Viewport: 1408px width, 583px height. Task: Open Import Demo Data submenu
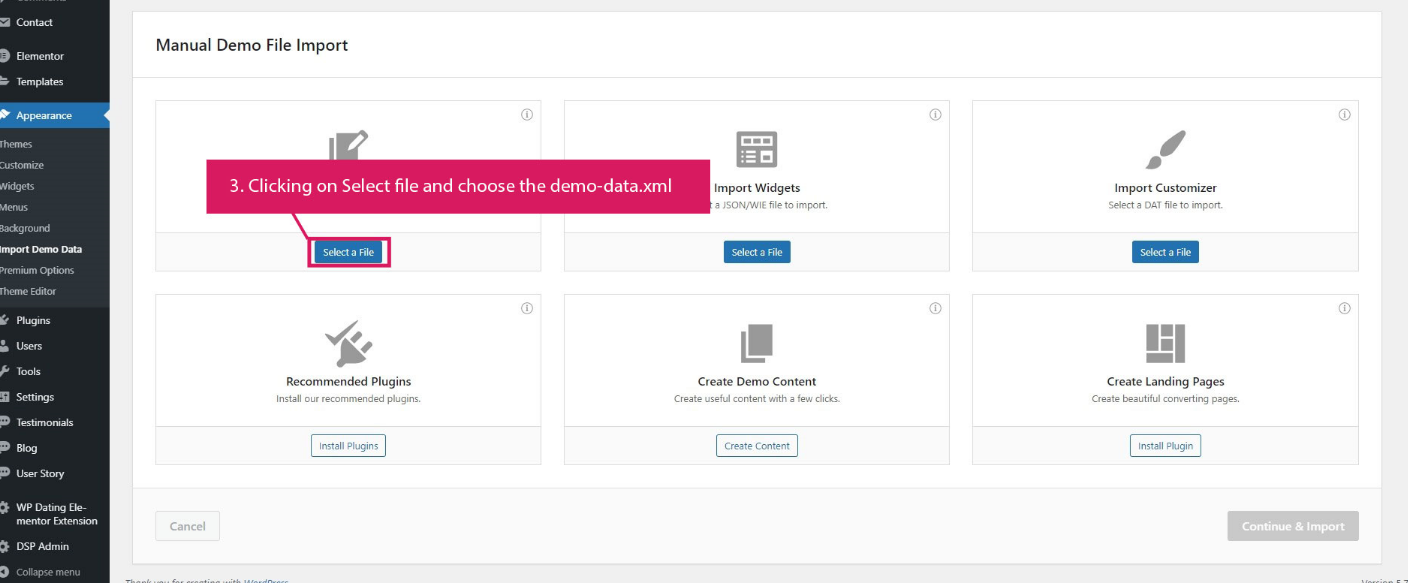click(41, 249)
